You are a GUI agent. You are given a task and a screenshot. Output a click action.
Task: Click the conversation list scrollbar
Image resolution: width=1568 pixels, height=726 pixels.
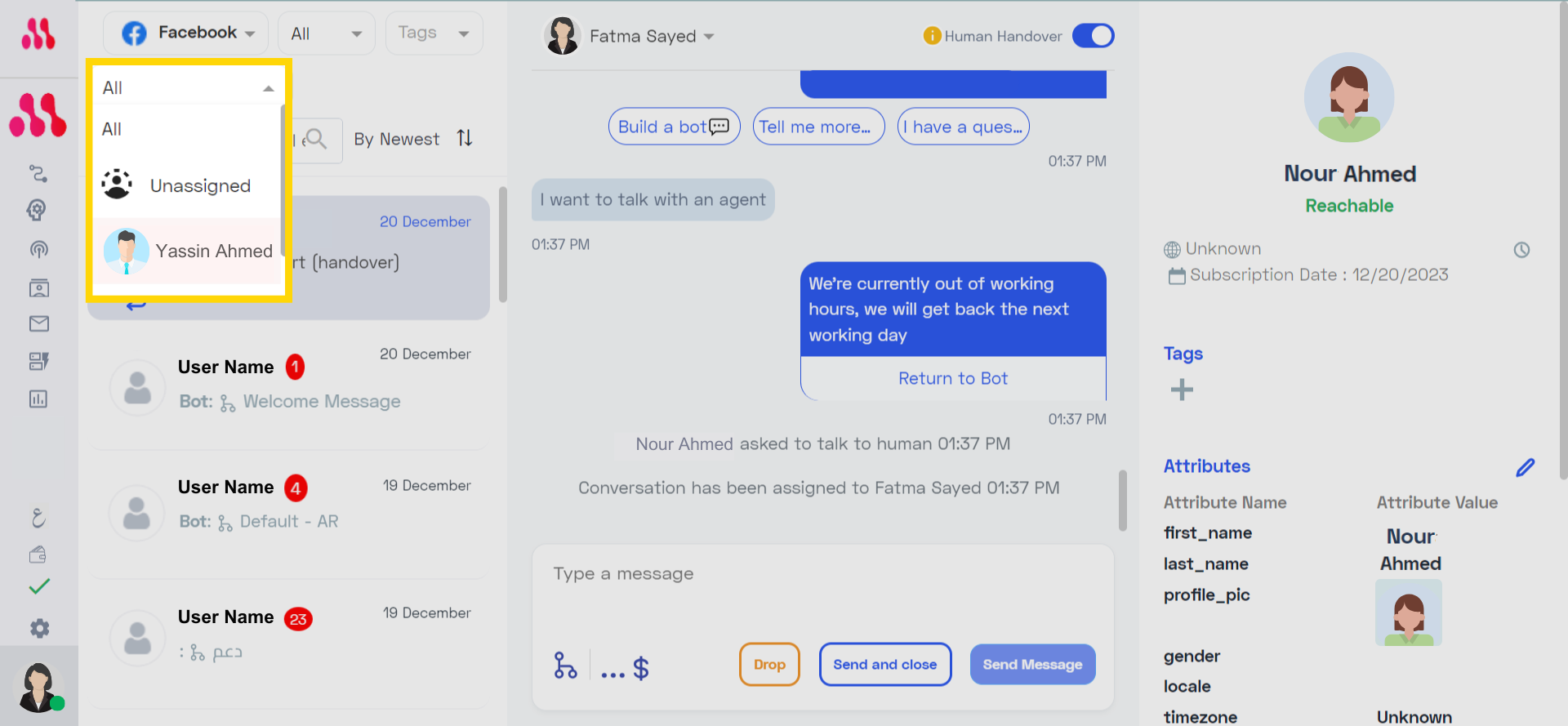(503, 244)
